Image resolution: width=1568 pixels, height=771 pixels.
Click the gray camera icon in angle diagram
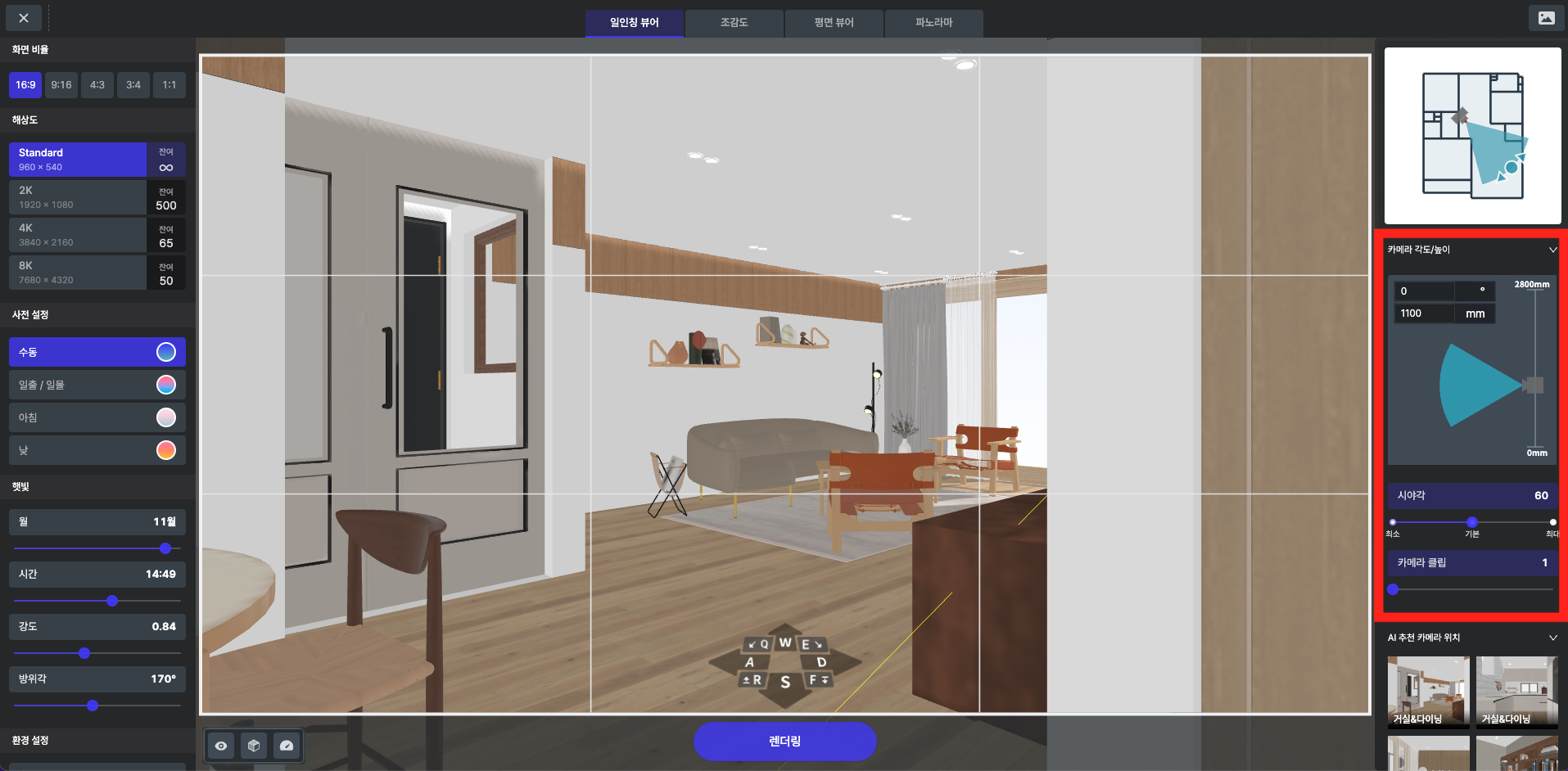[1533, 385]
